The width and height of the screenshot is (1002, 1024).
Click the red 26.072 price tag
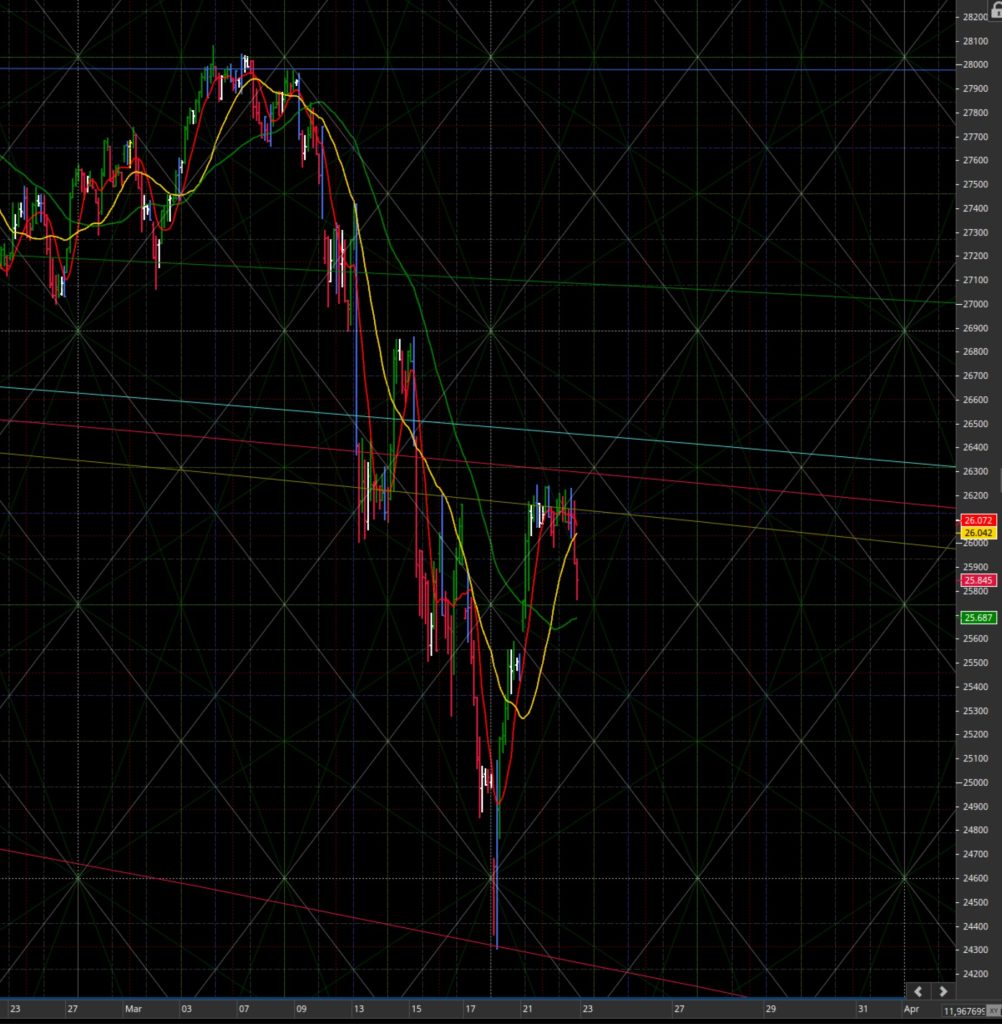click(x=978, y=520)
